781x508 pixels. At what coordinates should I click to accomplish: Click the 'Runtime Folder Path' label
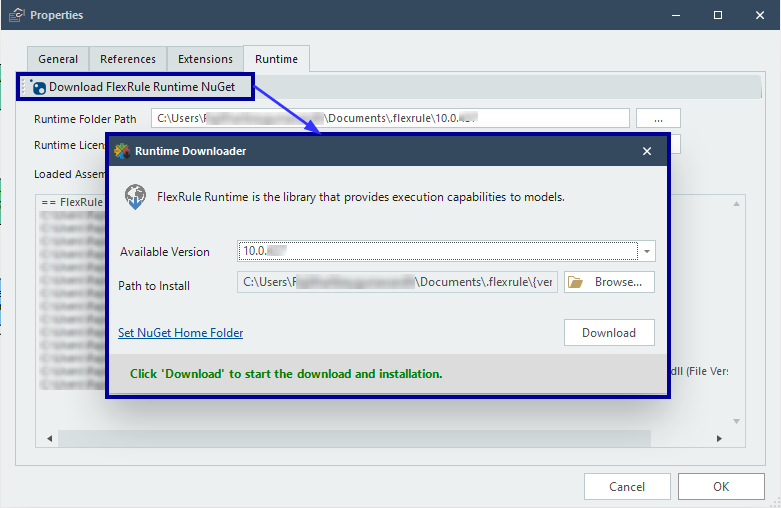85,119
